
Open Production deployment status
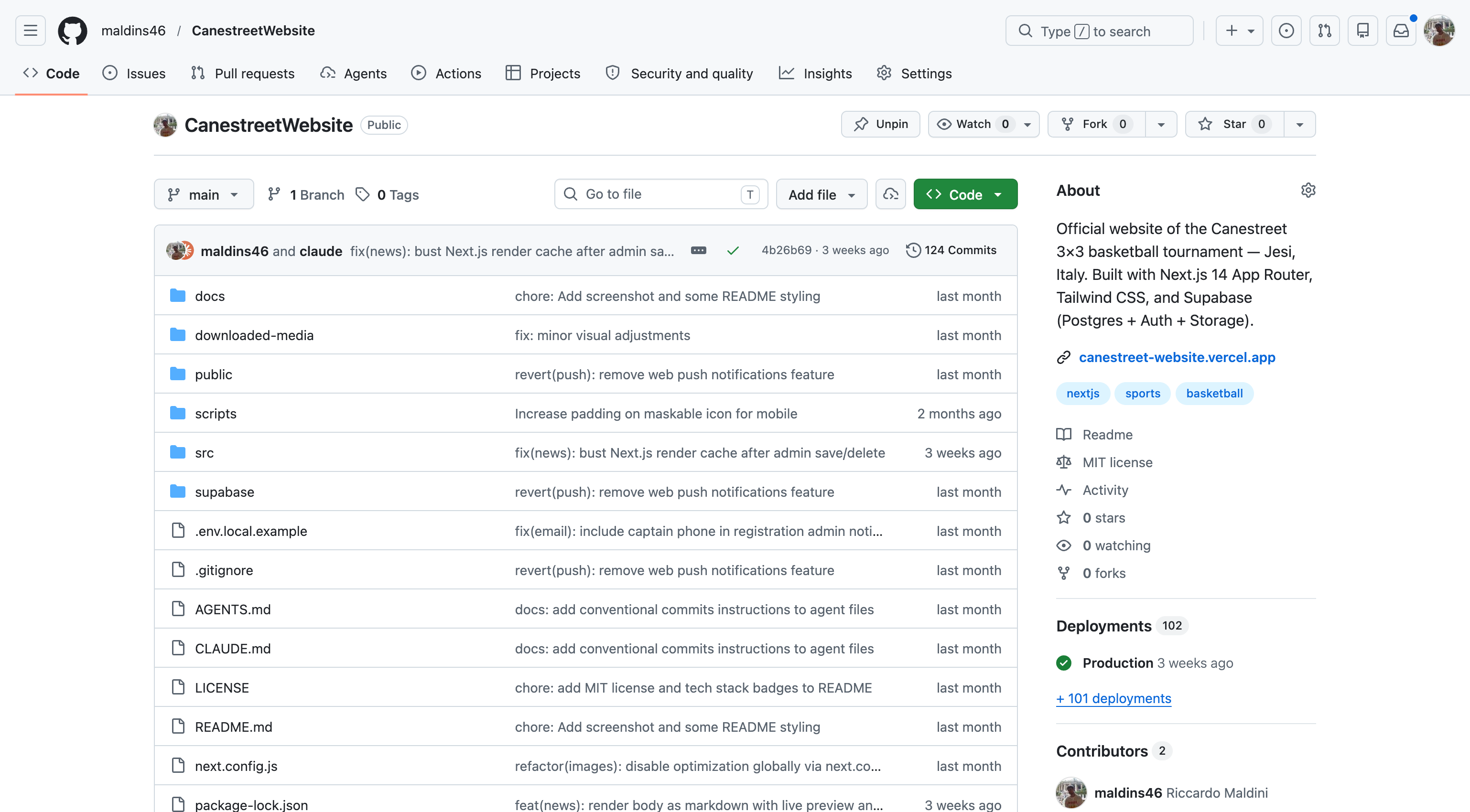(1117, 663)
